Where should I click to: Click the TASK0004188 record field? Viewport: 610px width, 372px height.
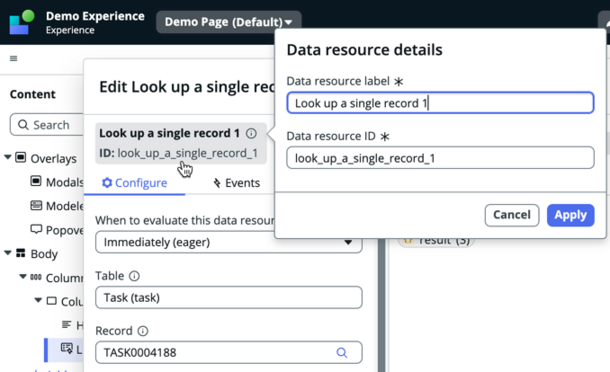[x=229, y=353]
